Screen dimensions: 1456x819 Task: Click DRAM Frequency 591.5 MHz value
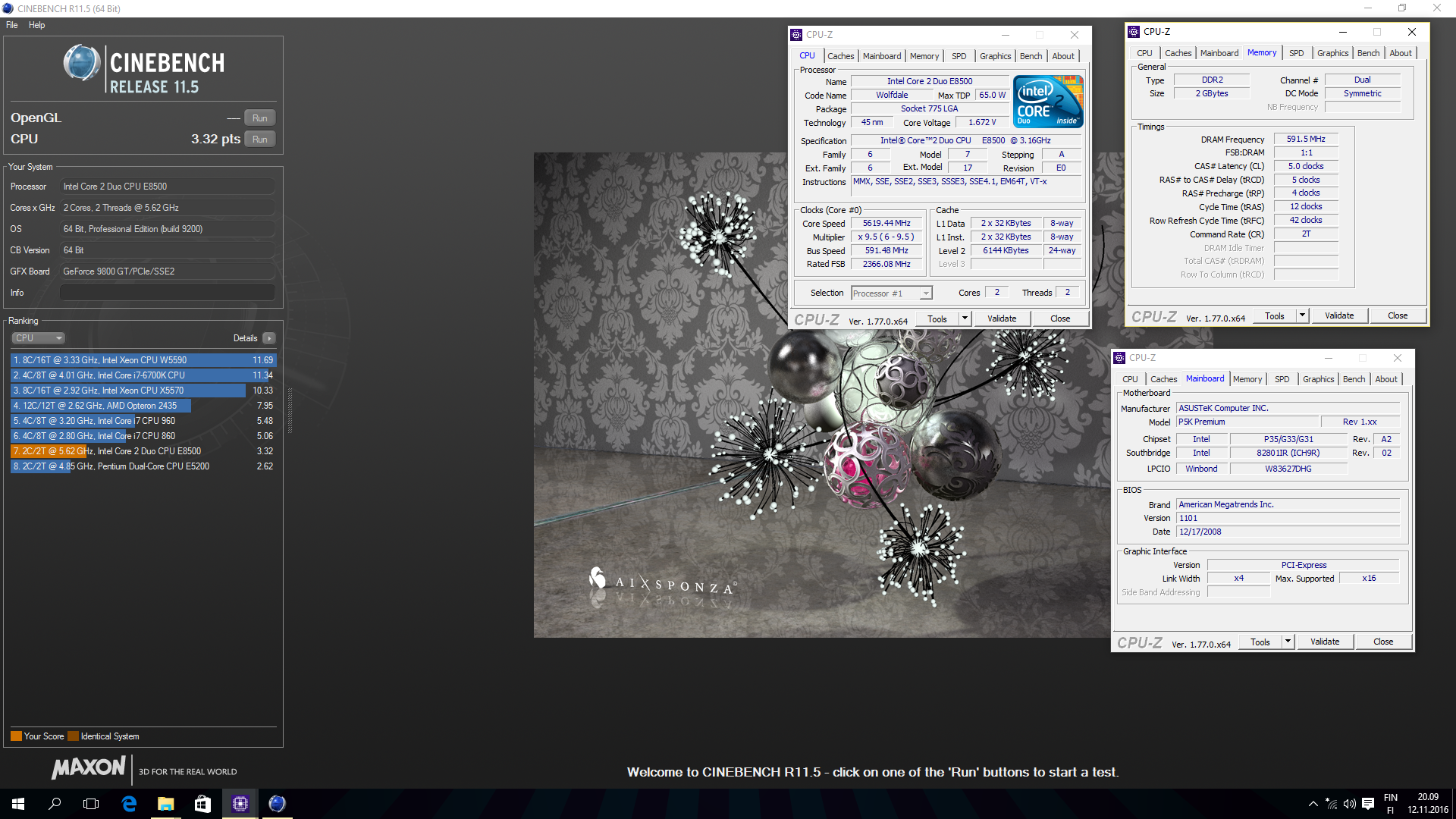point(1306,140)
